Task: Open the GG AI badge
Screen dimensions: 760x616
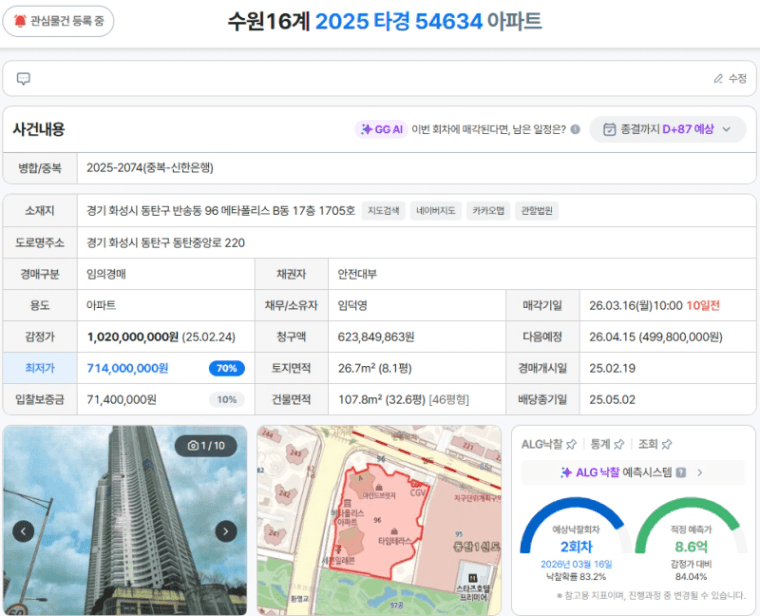Action: 381,129
